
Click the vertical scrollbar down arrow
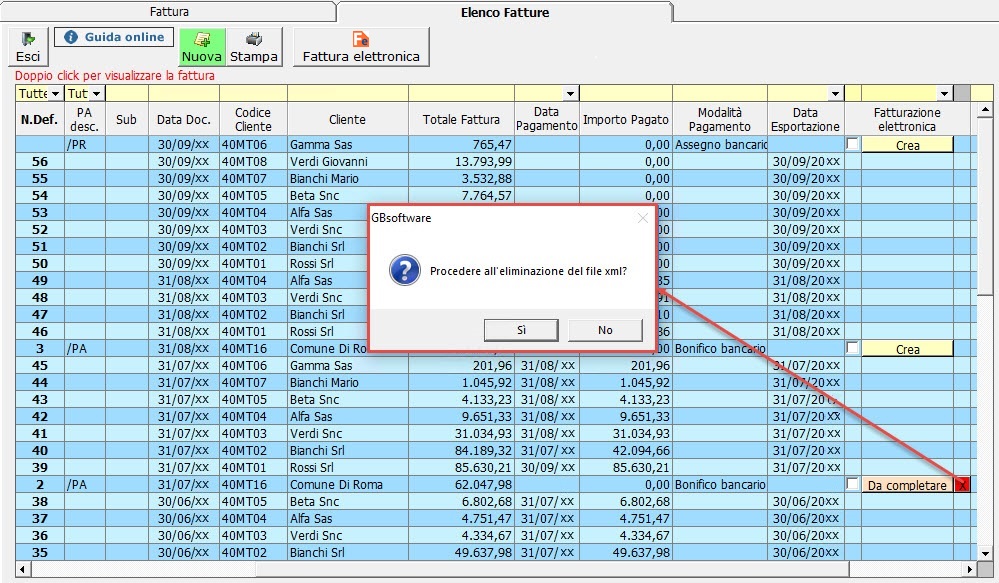tap(985, 554)
